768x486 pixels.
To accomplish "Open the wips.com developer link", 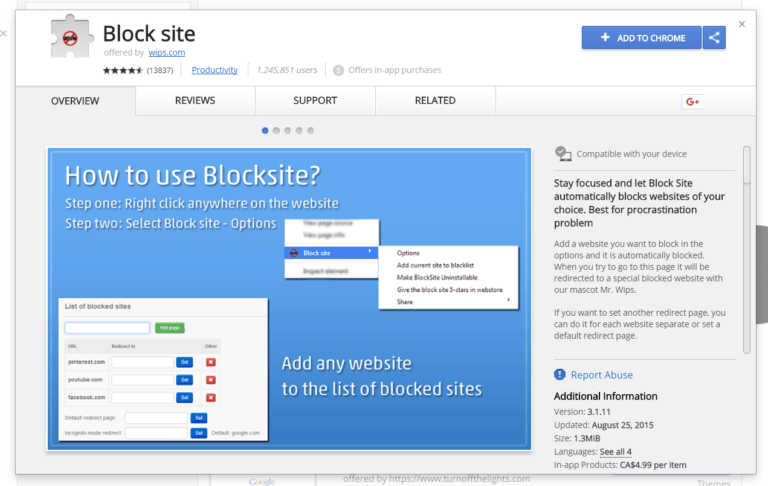I will (167, 52).
